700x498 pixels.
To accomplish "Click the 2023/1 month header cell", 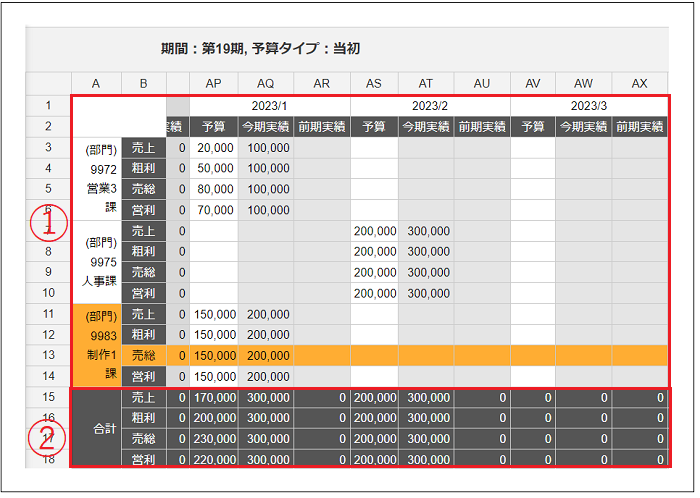I will [x=270, y=106].
